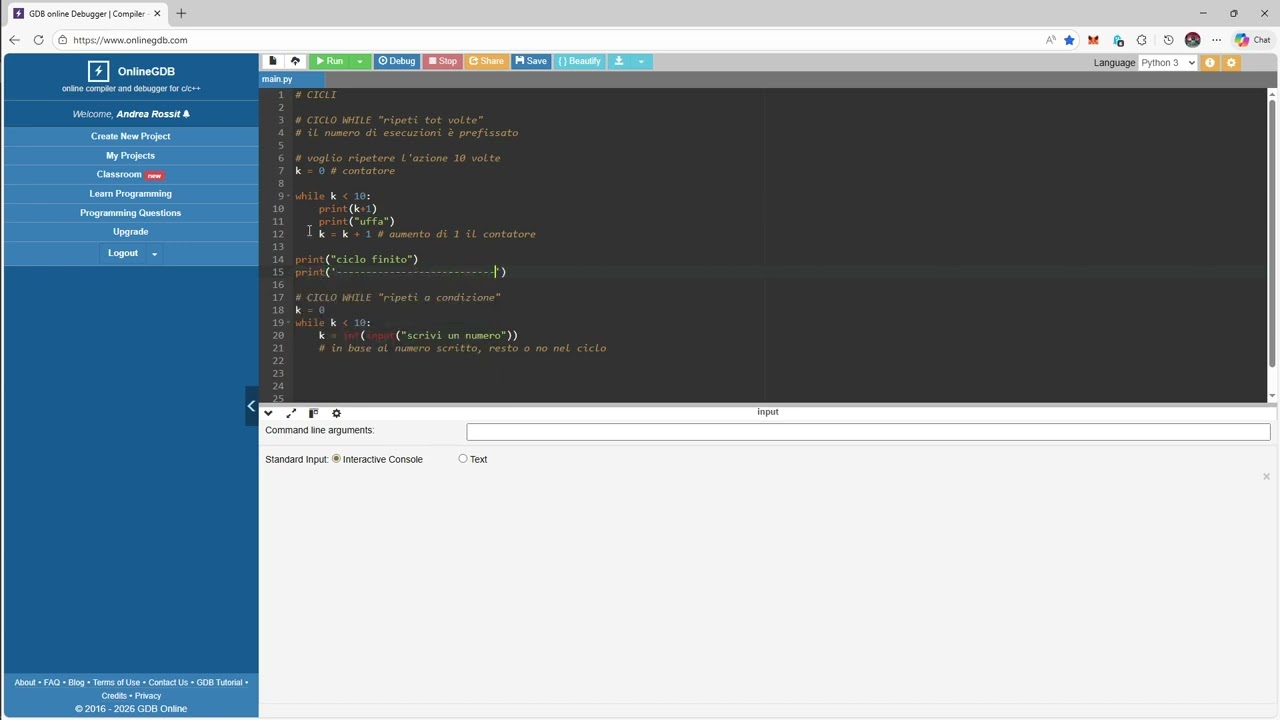Image resolution: width=1280 pixels, height=720 pixels.
Task: Open the Language Python 3 dropdown
Action: click(x=1168, y=62)
